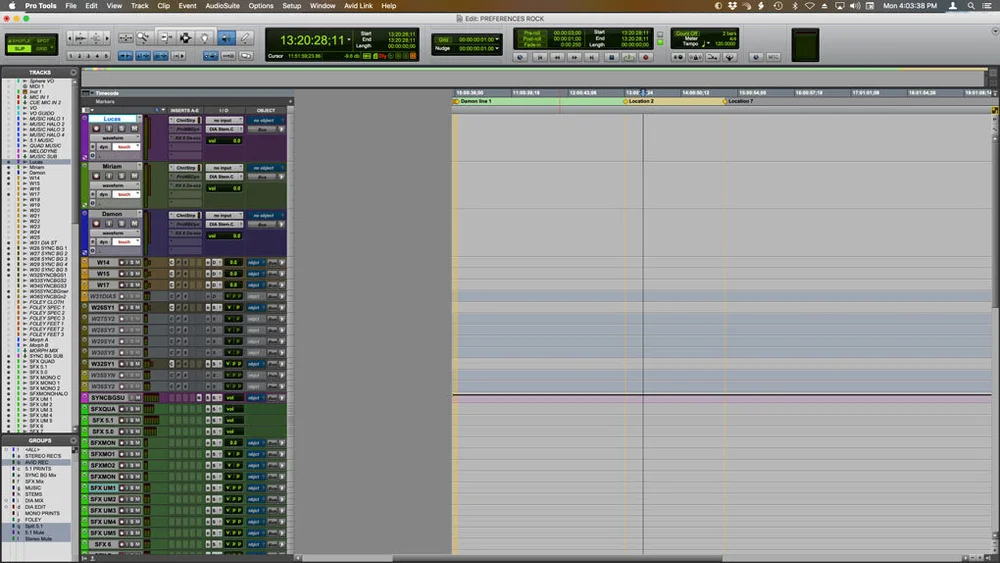
Task: Select the Zoomer tool in the toolbar
Action: pos(143,38)
